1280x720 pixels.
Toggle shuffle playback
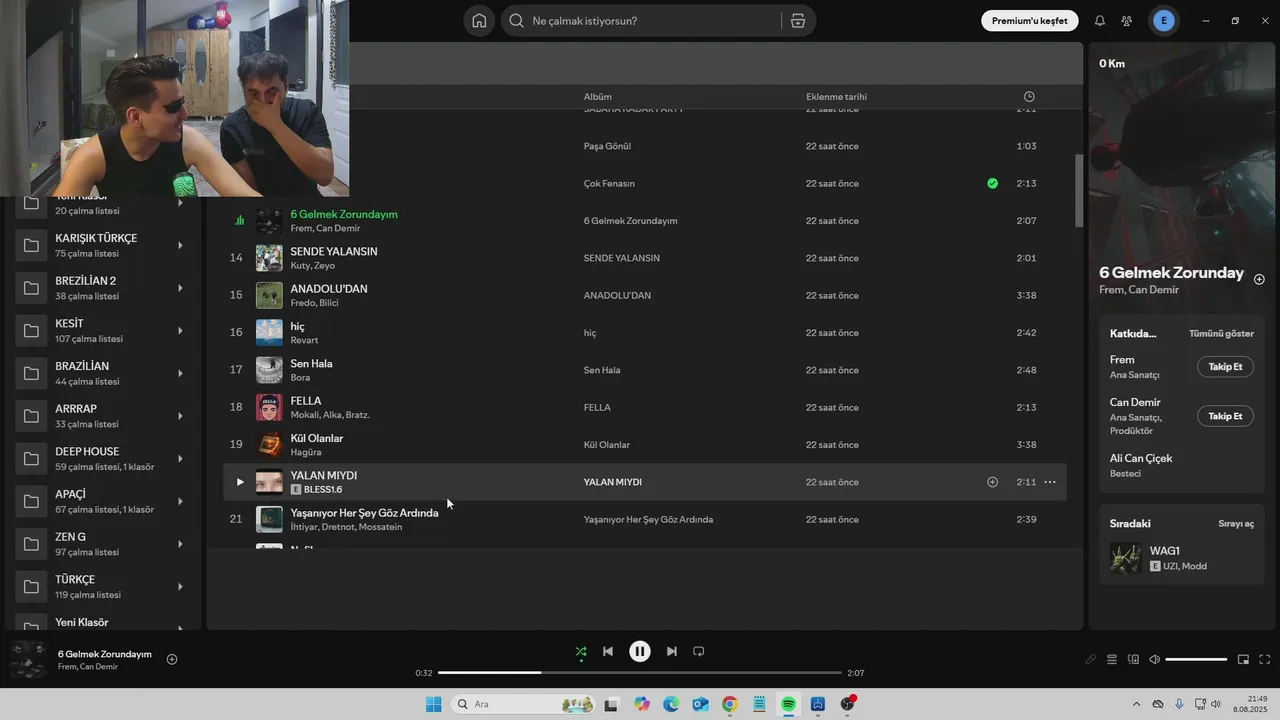(x=581, y=651)
